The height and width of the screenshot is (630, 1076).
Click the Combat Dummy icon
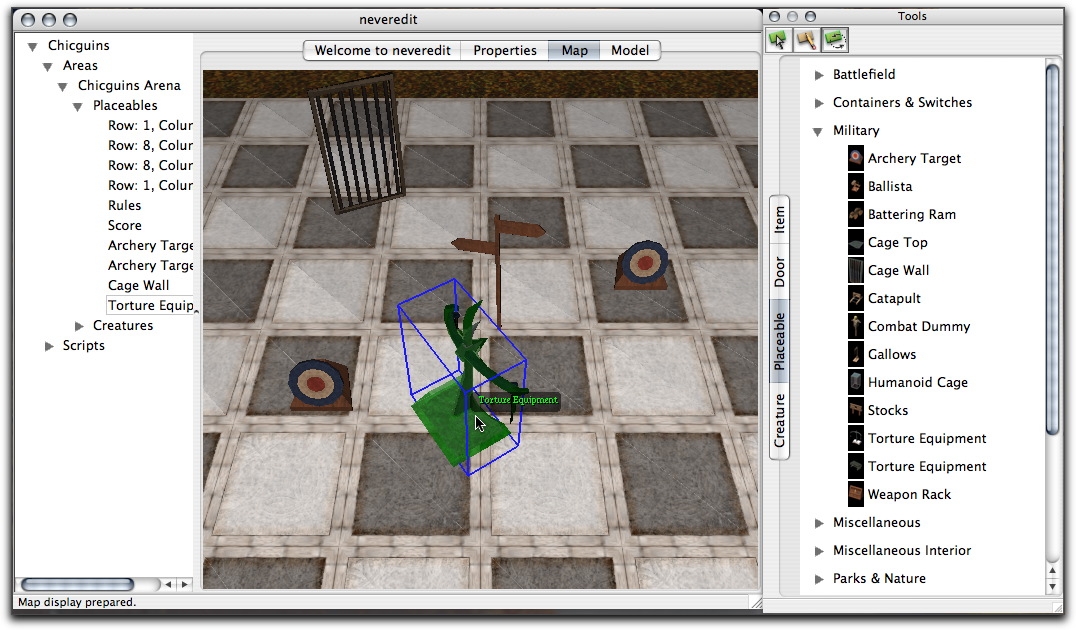click(855, 326)
